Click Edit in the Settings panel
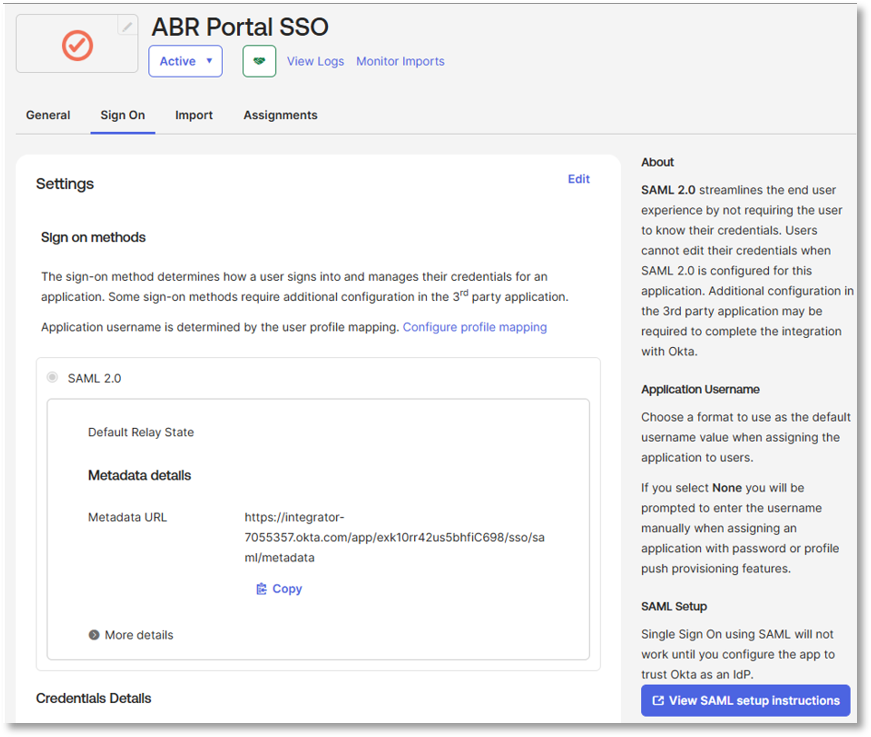The height and width of the screenshot is (737, 871). [x=578, y=179]
